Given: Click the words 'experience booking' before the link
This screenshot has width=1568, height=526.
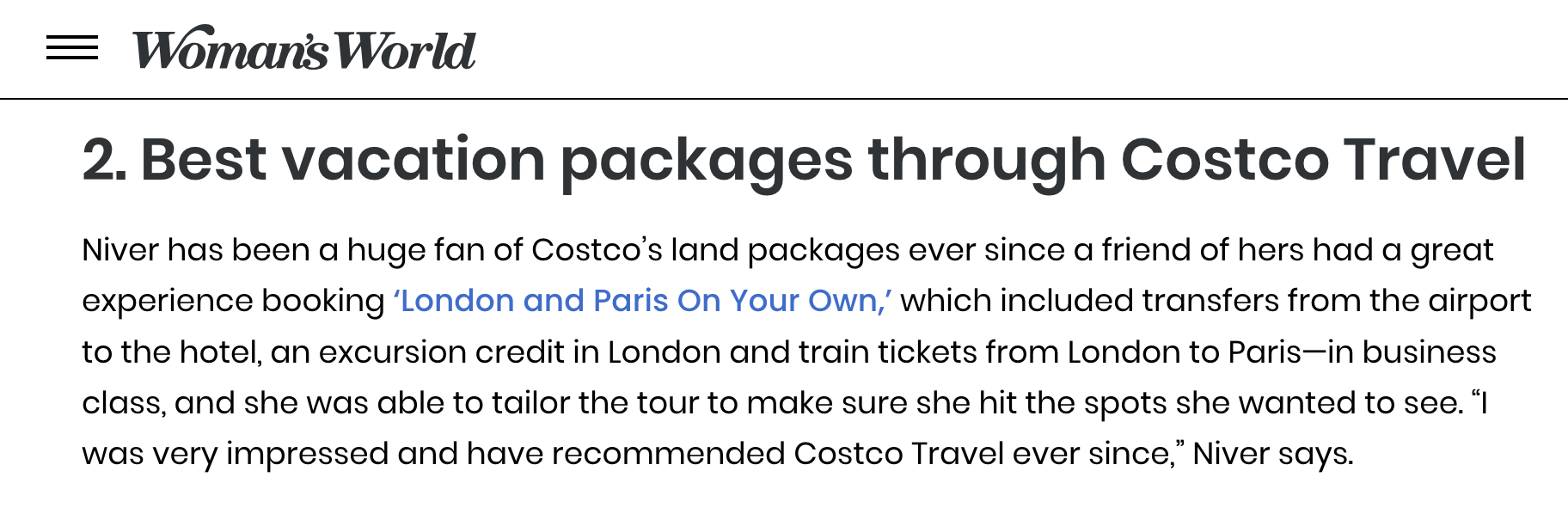Looking at the screenshot, I should coord(233,301).
